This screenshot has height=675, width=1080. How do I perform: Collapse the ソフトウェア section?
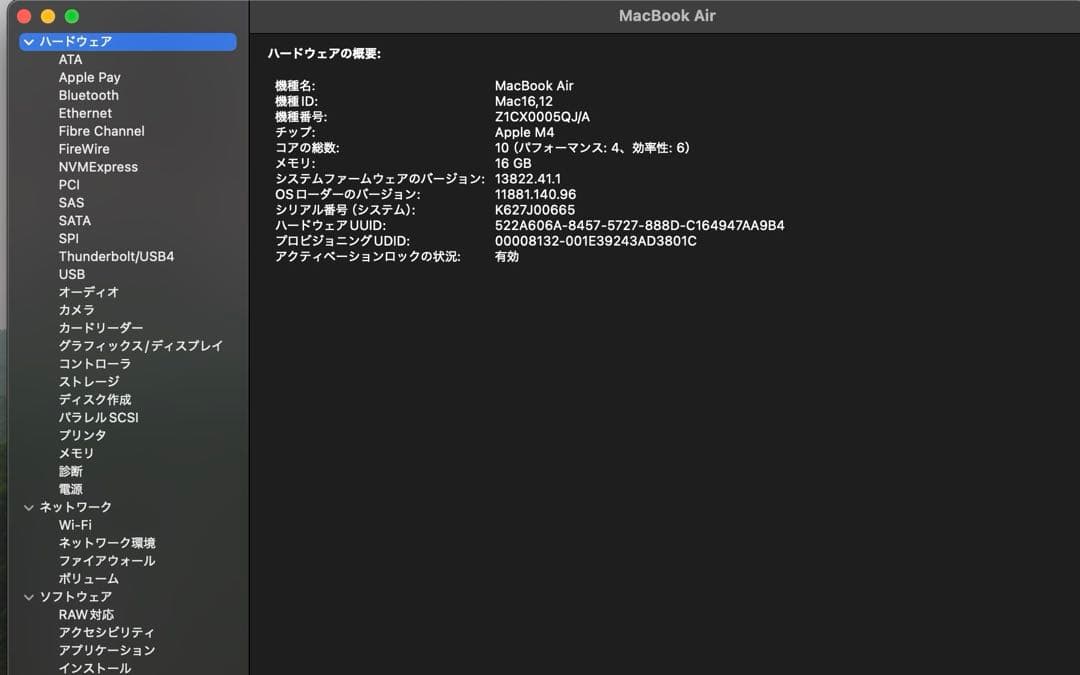pyautogui.click(x=27, y=596)
